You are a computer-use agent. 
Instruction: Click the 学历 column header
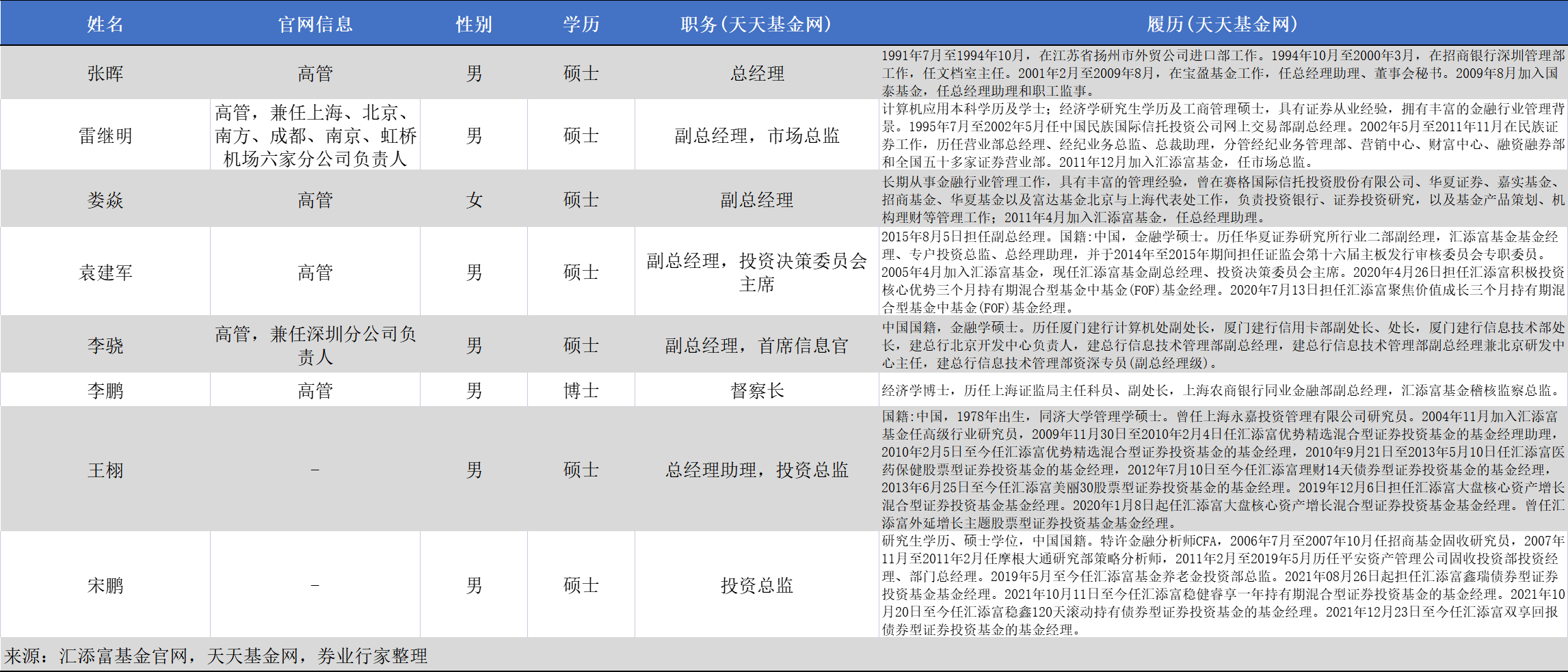(x=580, y=23)
